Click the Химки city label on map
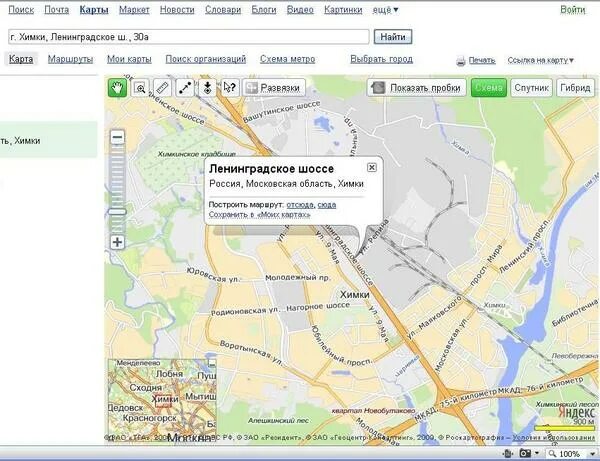 354,295
